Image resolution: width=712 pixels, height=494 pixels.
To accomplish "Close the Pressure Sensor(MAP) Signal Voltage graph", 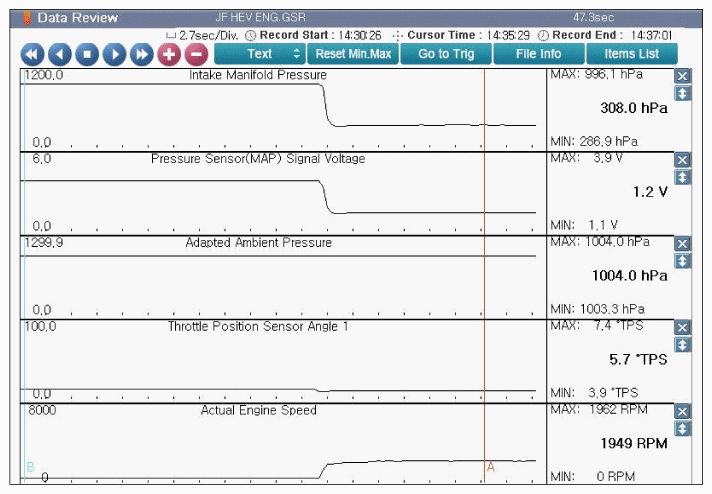I will 683,160.
